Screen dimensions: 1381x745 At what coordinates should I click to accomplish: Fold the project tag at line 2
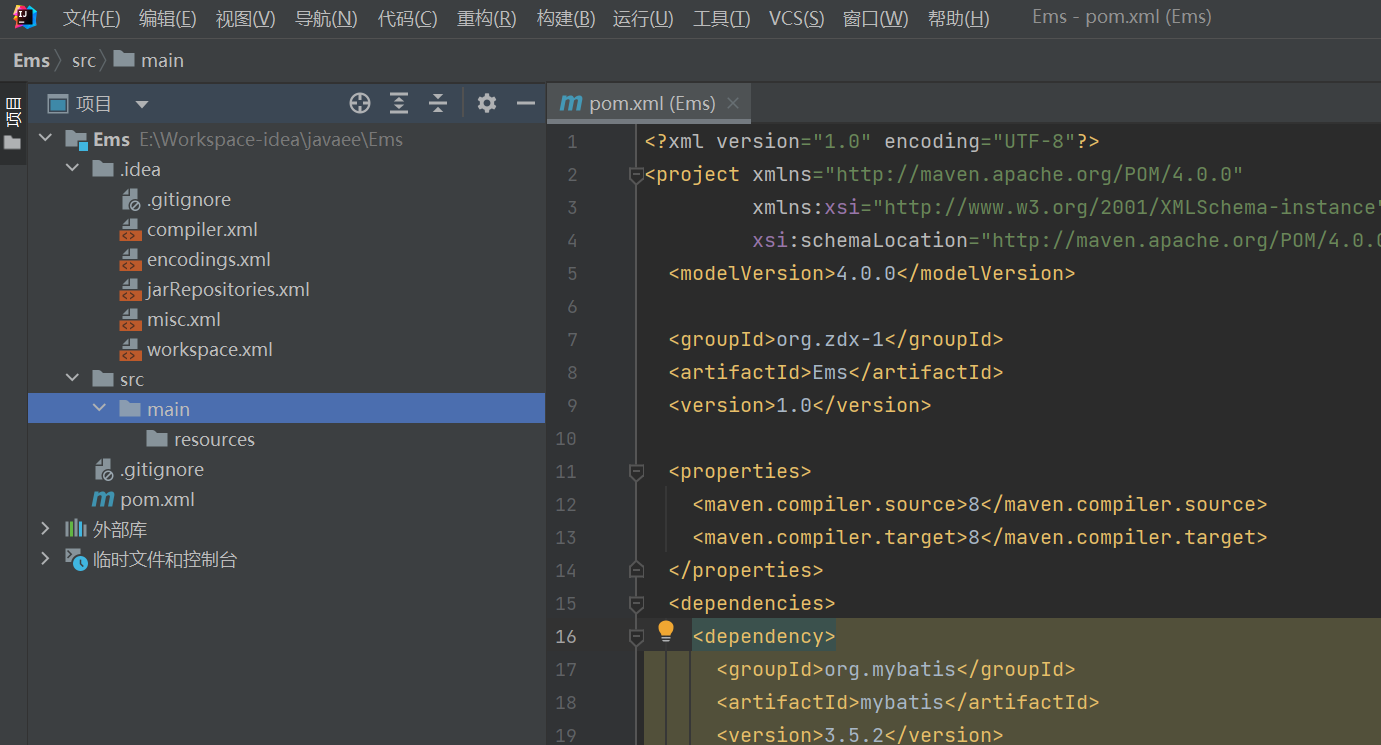coord(636,175)
